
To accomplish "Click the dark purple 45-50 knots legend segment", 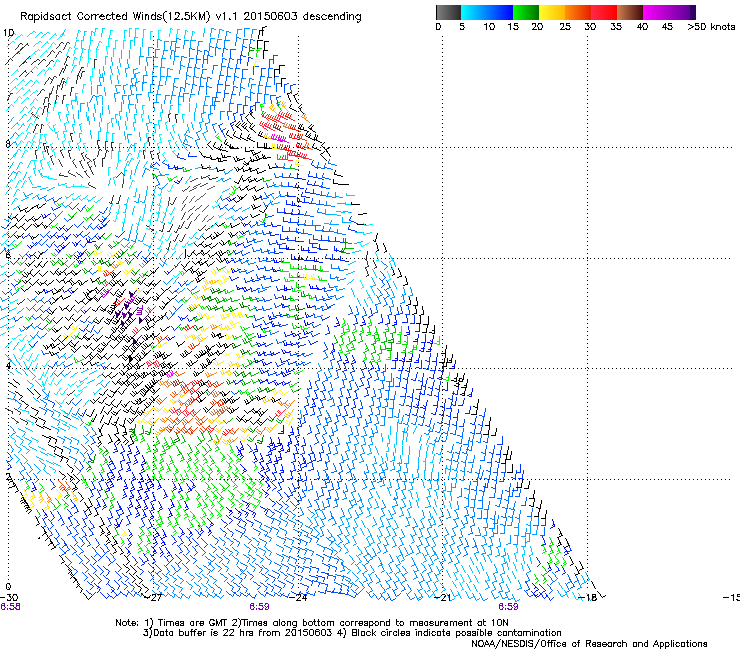I will [x=682, y=12].
